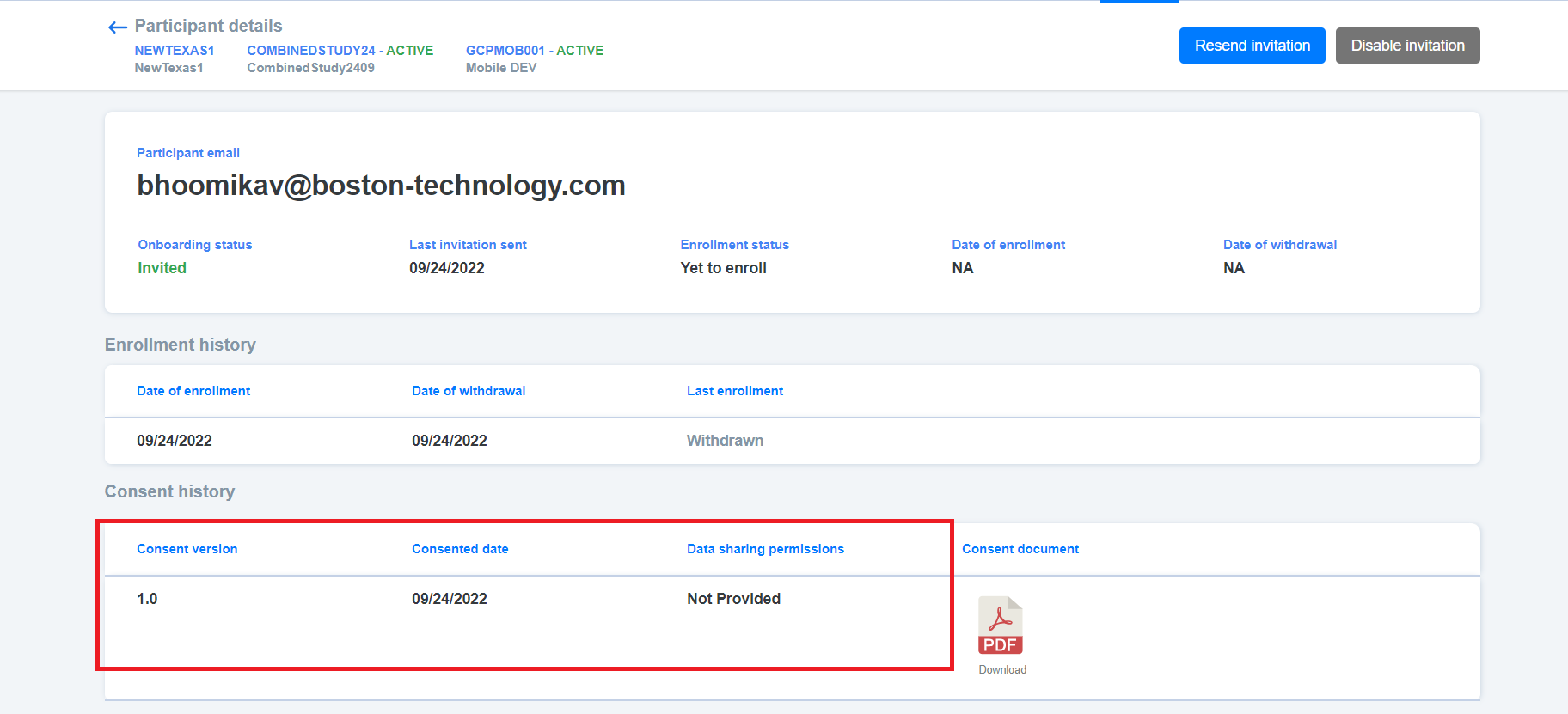Click the Participant email label
1568x714 pixels.
(x=188, y=153)
